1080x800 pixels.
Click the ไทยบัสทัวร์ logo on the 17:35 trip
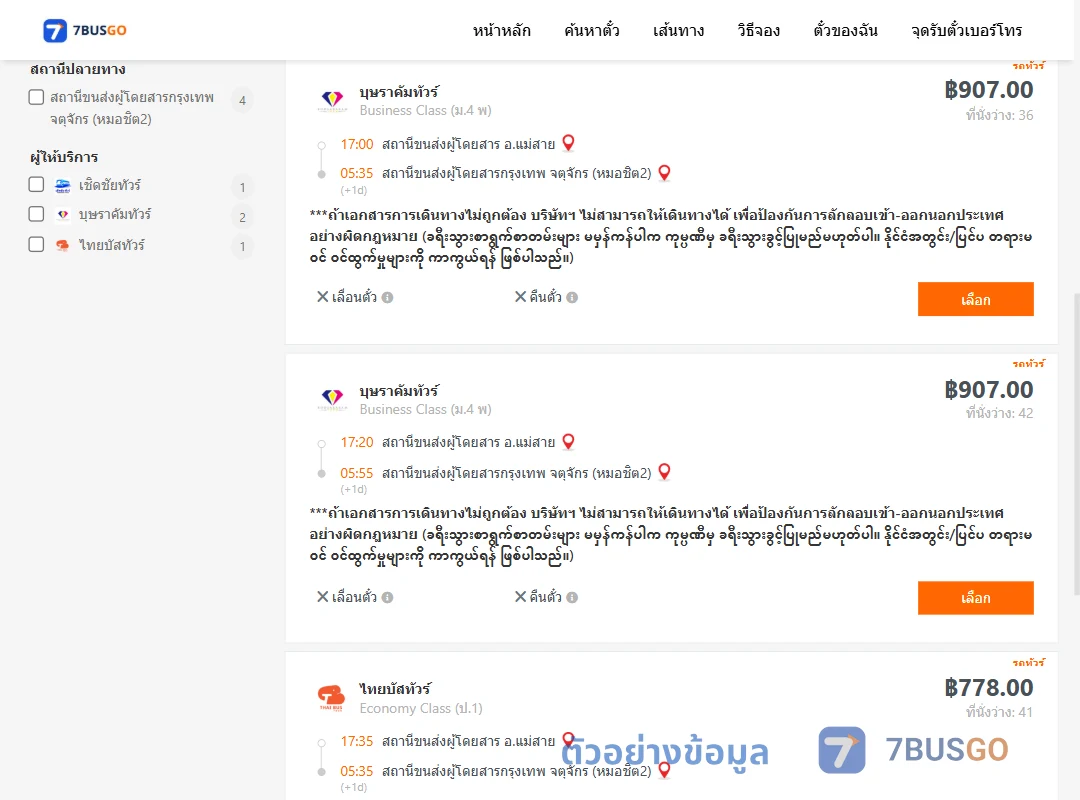point(331,697)
